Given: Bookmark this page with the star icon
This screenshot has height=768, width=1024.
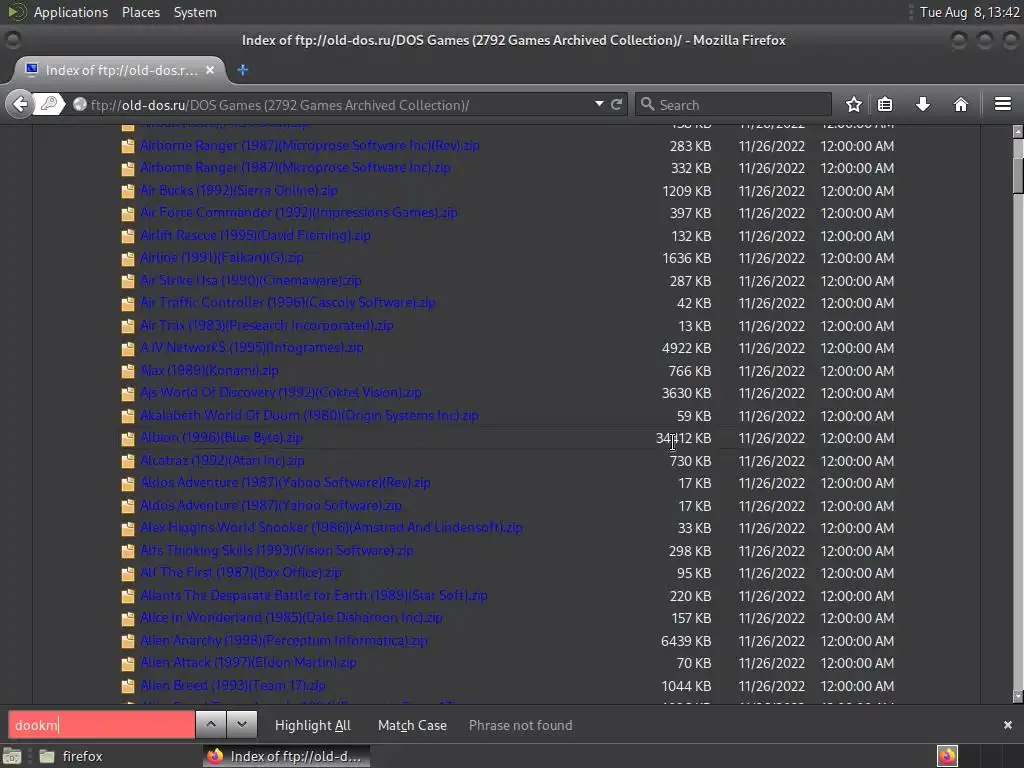Looking at the screenshot, I should (854, 104).
